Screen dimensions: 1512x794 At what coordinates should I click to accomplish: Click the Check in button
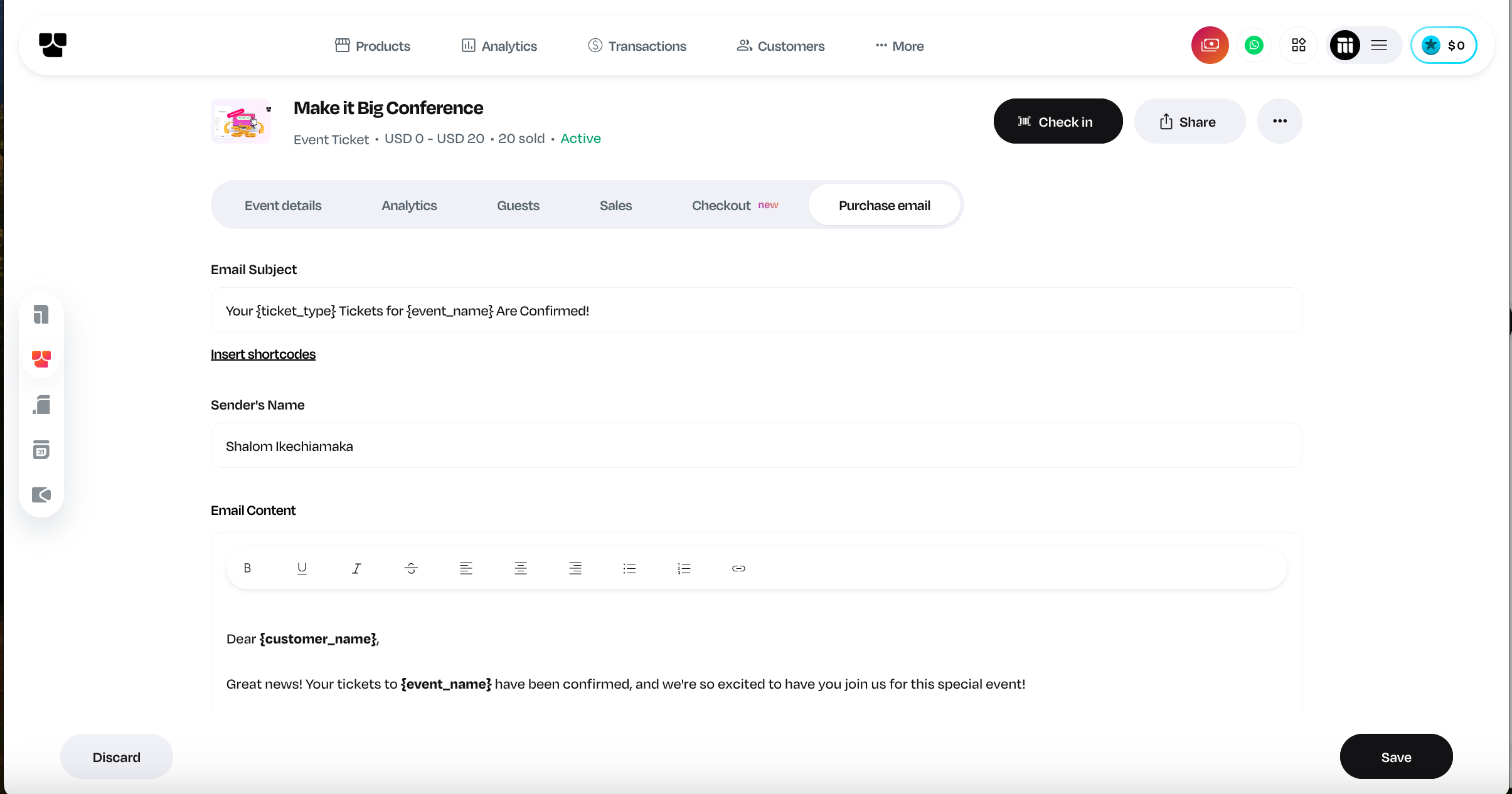point(1058,122)
